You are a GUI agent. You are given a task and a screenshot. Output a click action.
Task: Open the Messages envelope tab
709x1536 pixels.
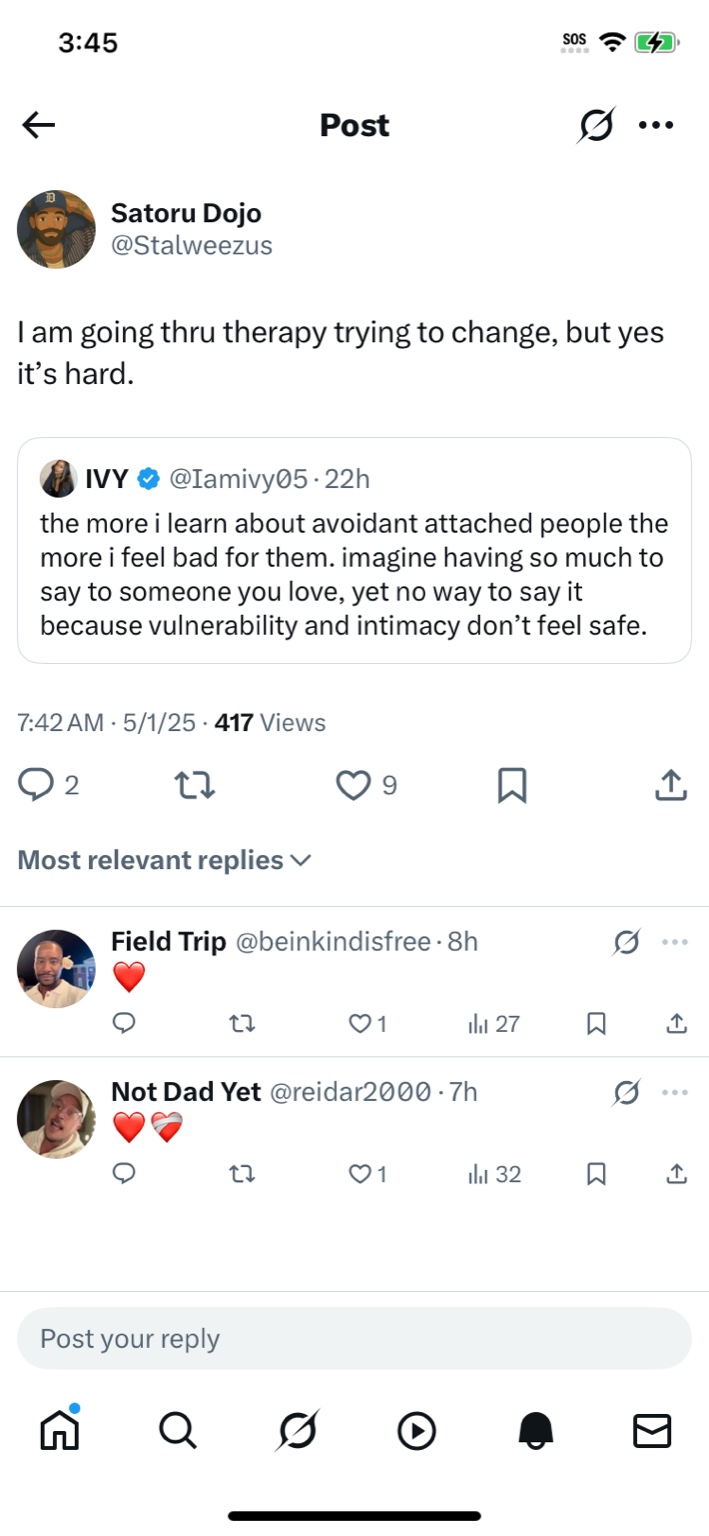coord(652,1432)
